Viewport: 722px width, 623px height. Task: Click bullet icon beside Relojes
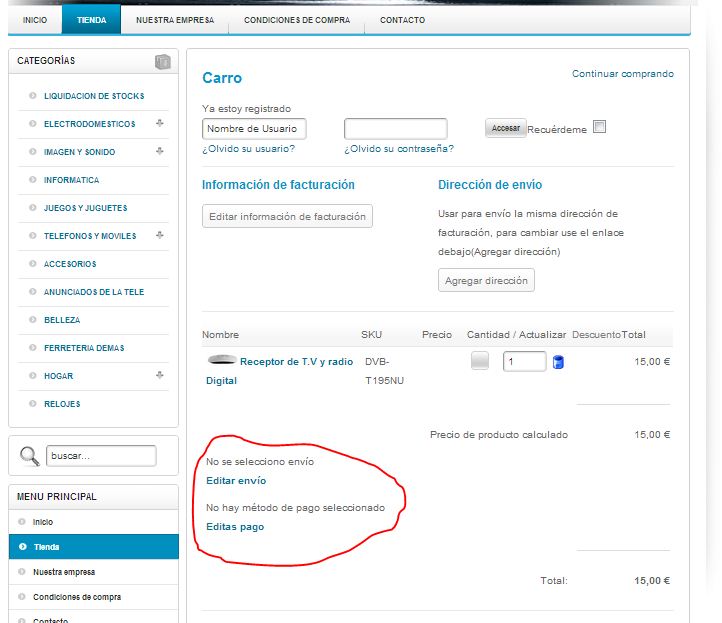[33, 404]
